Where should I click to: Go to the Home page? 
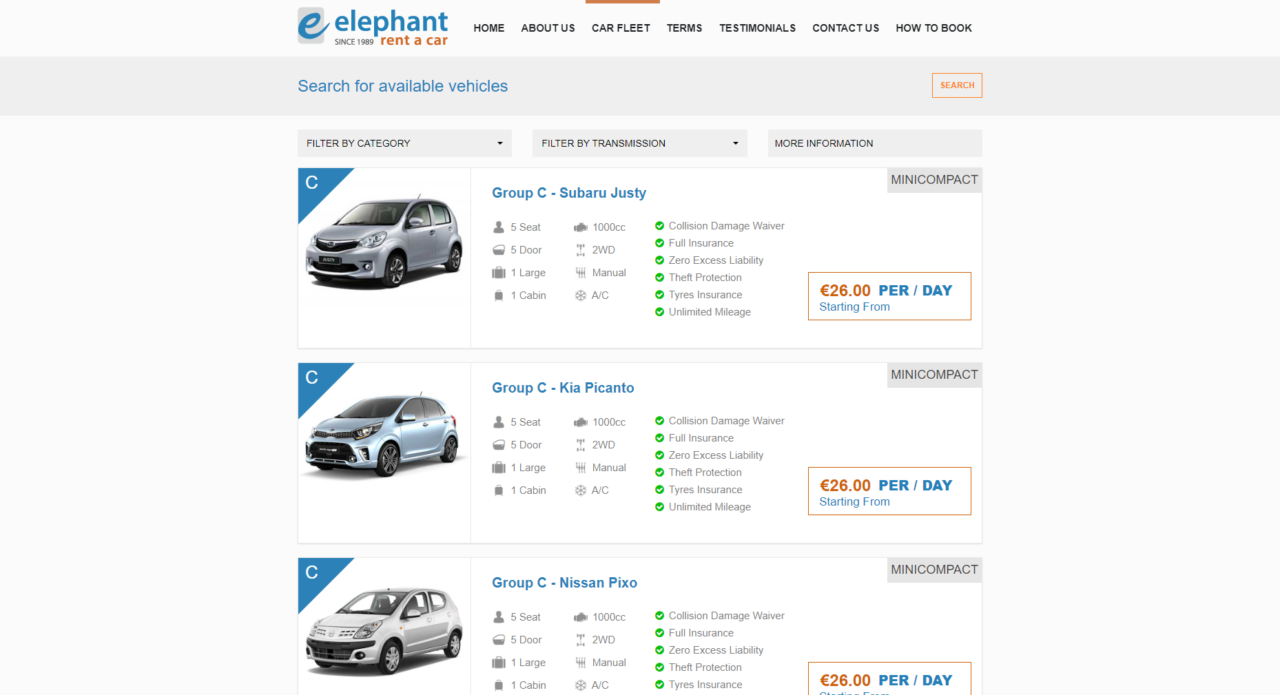tap(489, 28)
